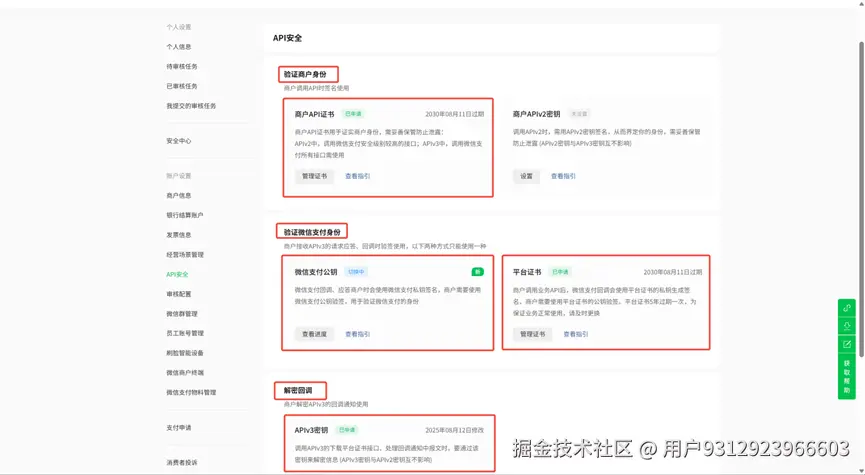Click the 已申请 status tag on APIv3密钥
The height and width of the screenshot is (475, 865).
[x=347, y=429]
